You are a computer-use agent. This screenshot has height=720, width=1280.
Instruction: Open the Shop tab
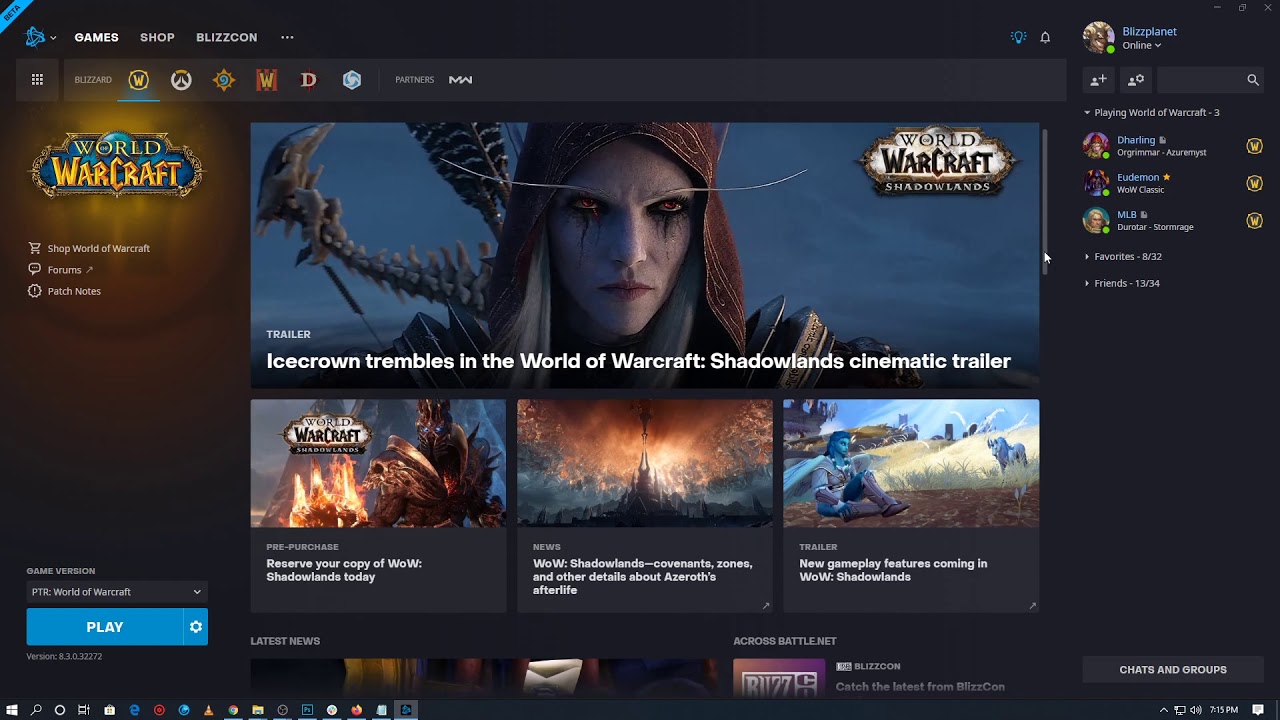pyautogui.click(x=157, y=37)
